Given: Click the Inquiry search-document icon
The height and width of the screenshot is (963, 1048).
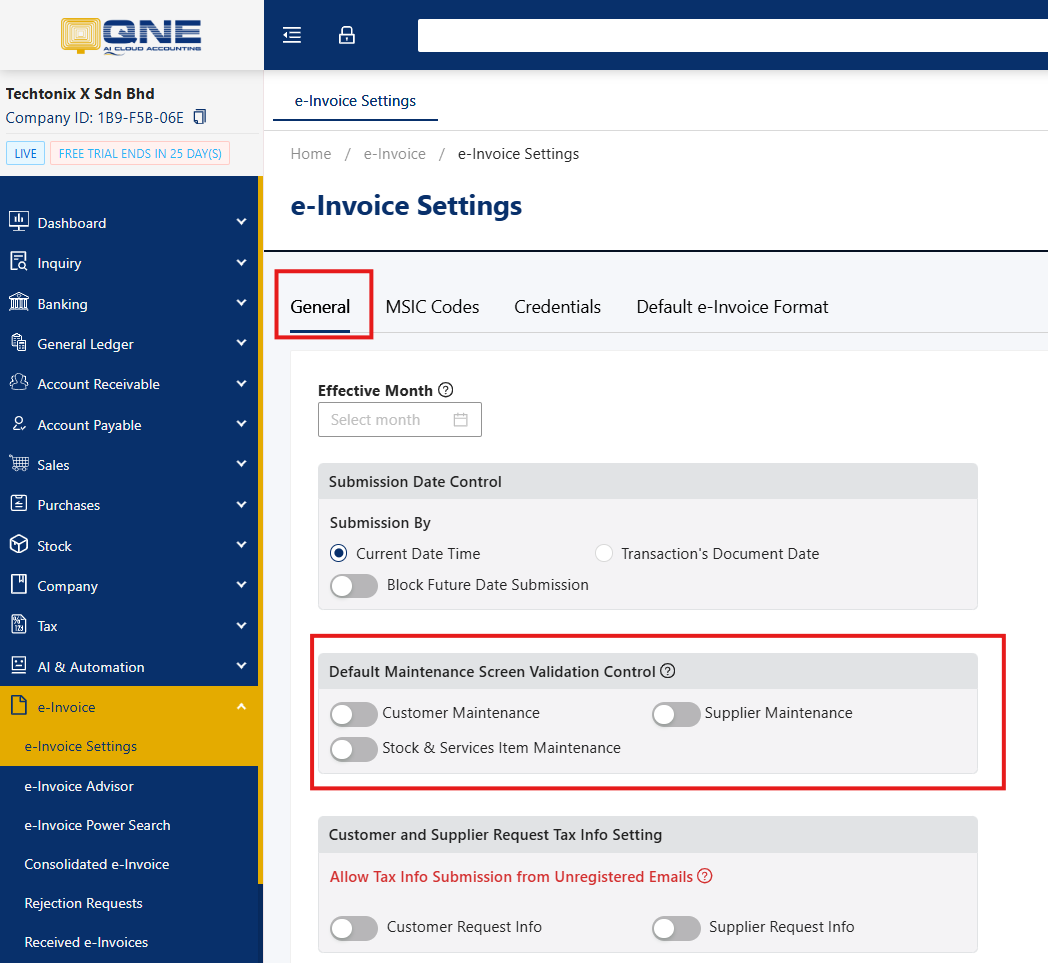Looking at the screenshot, I should pos(19,261).
